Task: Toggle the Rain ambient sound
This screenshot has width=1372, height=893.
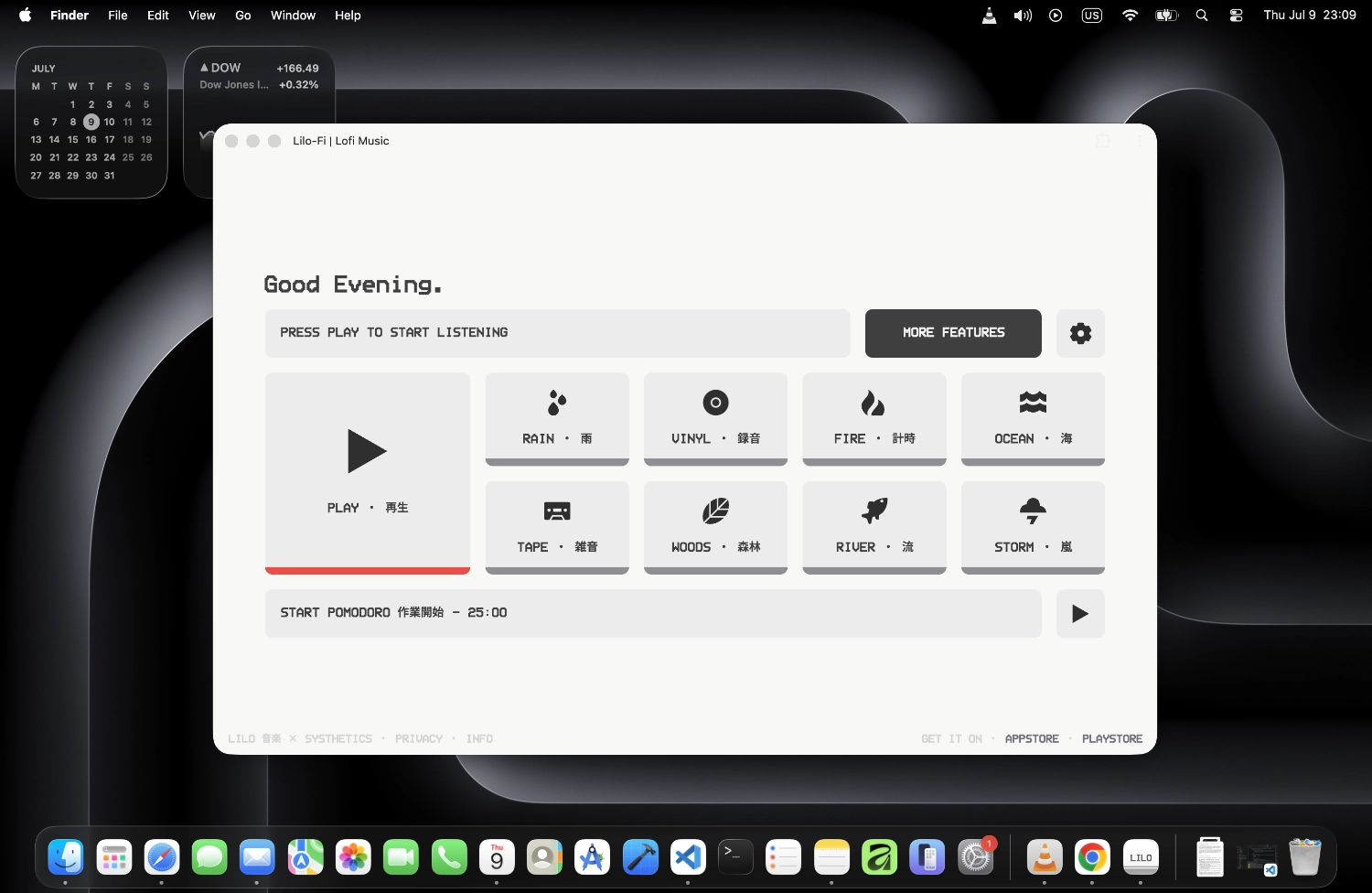Action: coord(557,419)
